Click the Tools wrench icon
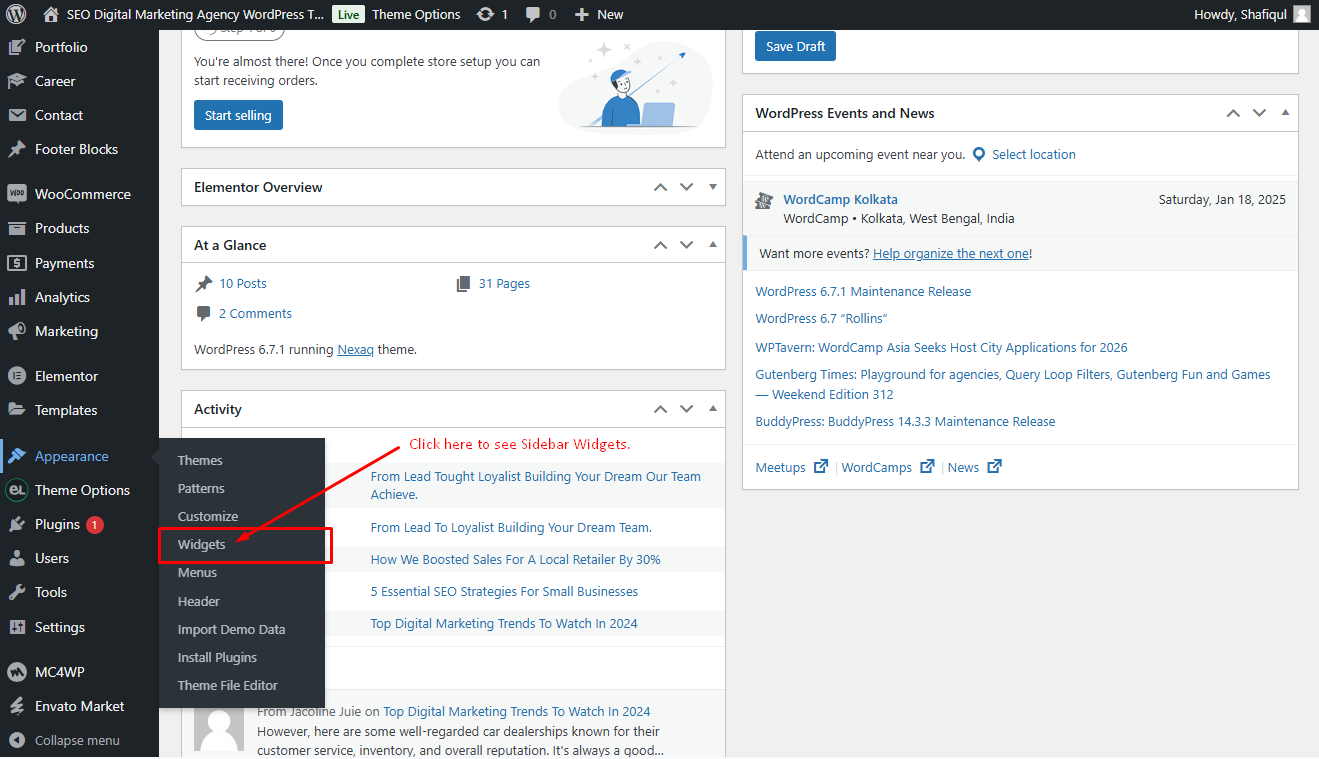The image size is (1319, 759). (x=16, y=592)
